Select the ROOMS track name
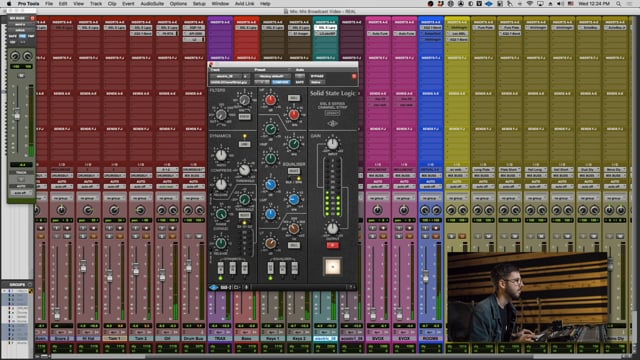 [430, 338]
